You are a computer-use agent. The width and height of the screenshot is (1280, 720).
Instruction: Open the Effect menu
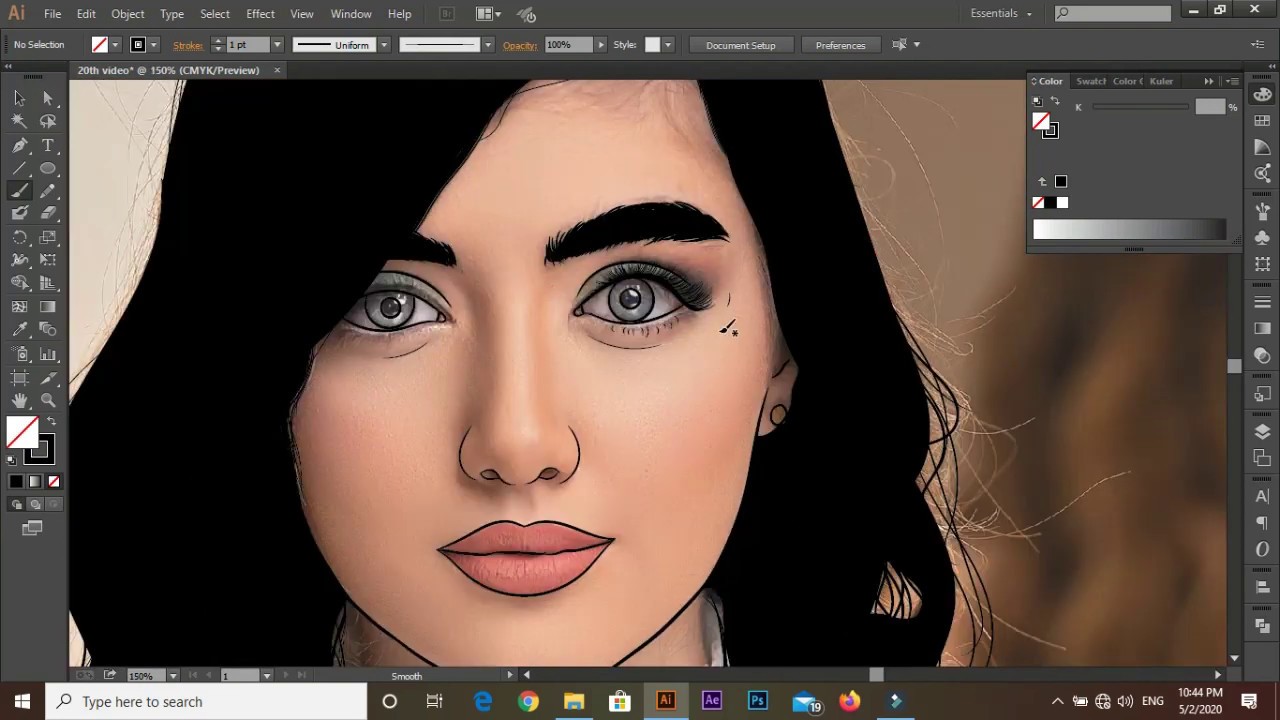260,14
